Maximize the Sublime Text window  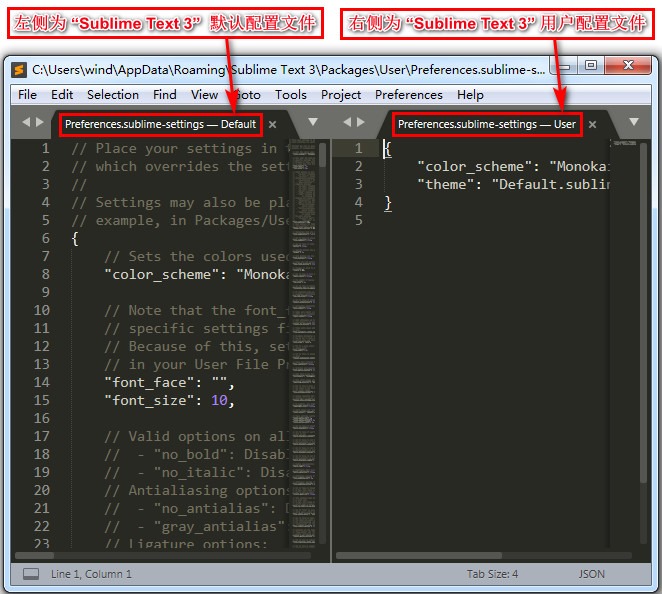click(591, 65)
